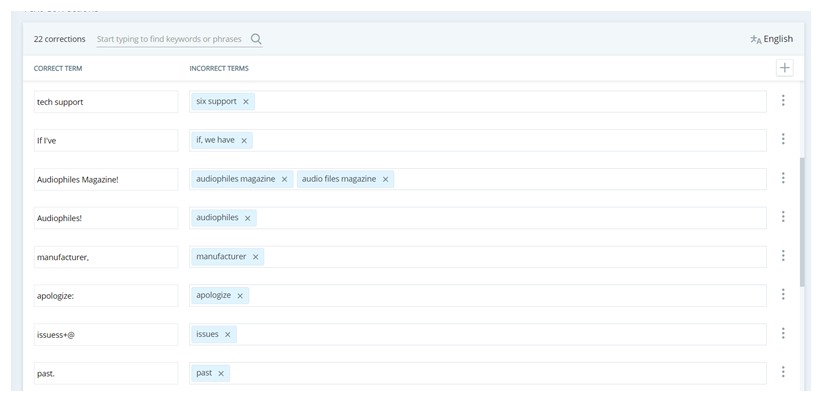Screen dimensions: 813x399
Task: Click inside incorrect terms field of apologize: row
Action: [478, 295]
